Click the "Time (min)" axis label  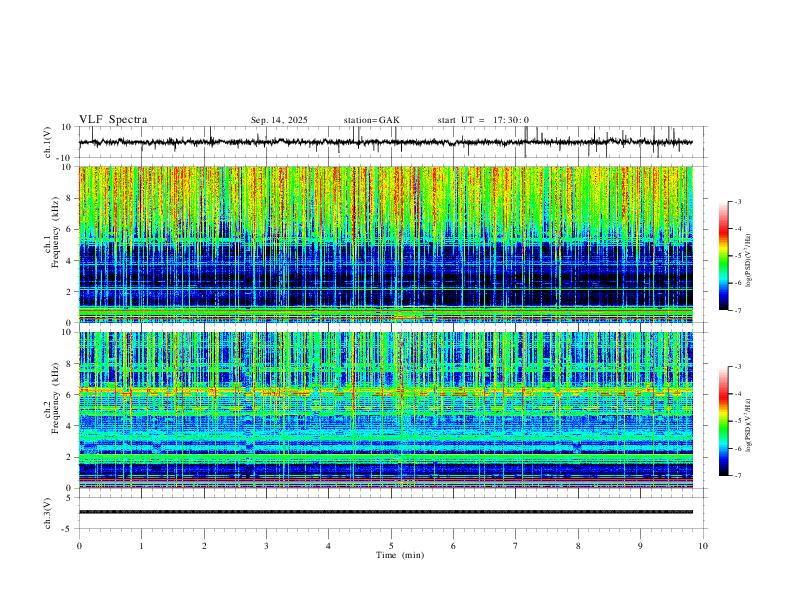400,555
